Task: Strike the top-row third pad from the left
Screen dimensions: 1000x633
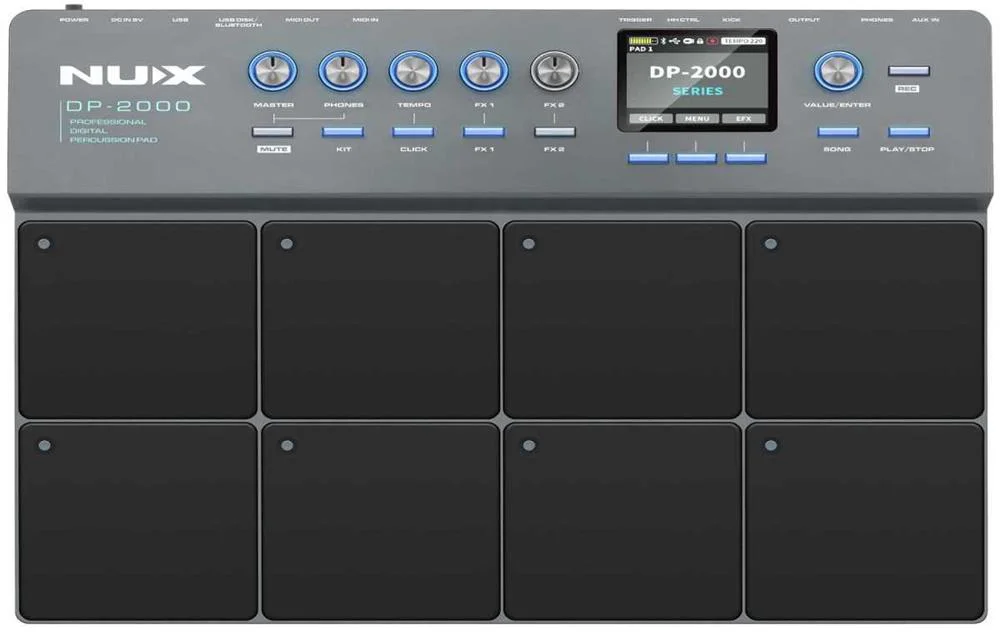Action: [622, 319]
